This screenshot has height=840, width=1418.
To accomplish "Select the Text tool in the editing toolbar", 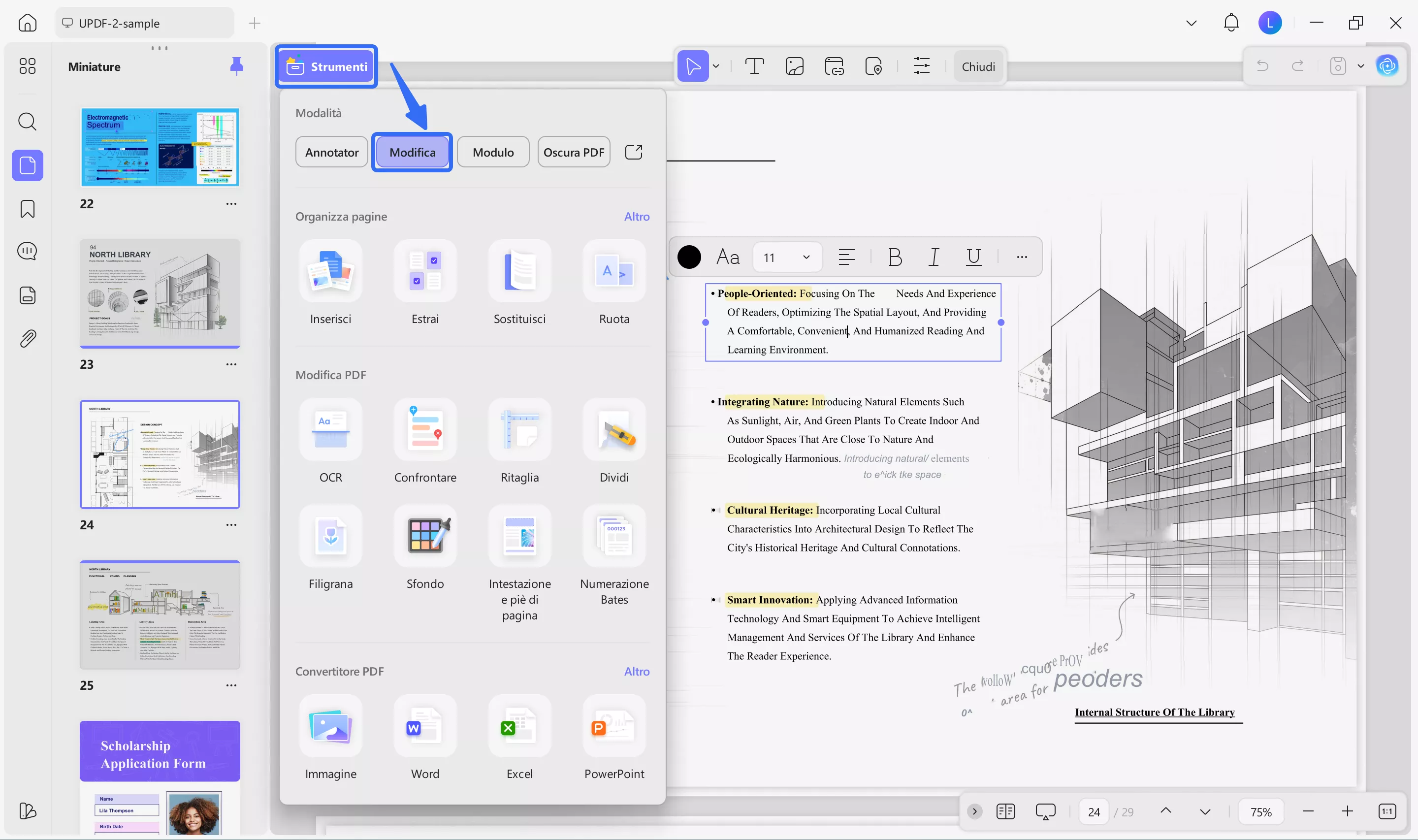I will (x=755, y=65).
